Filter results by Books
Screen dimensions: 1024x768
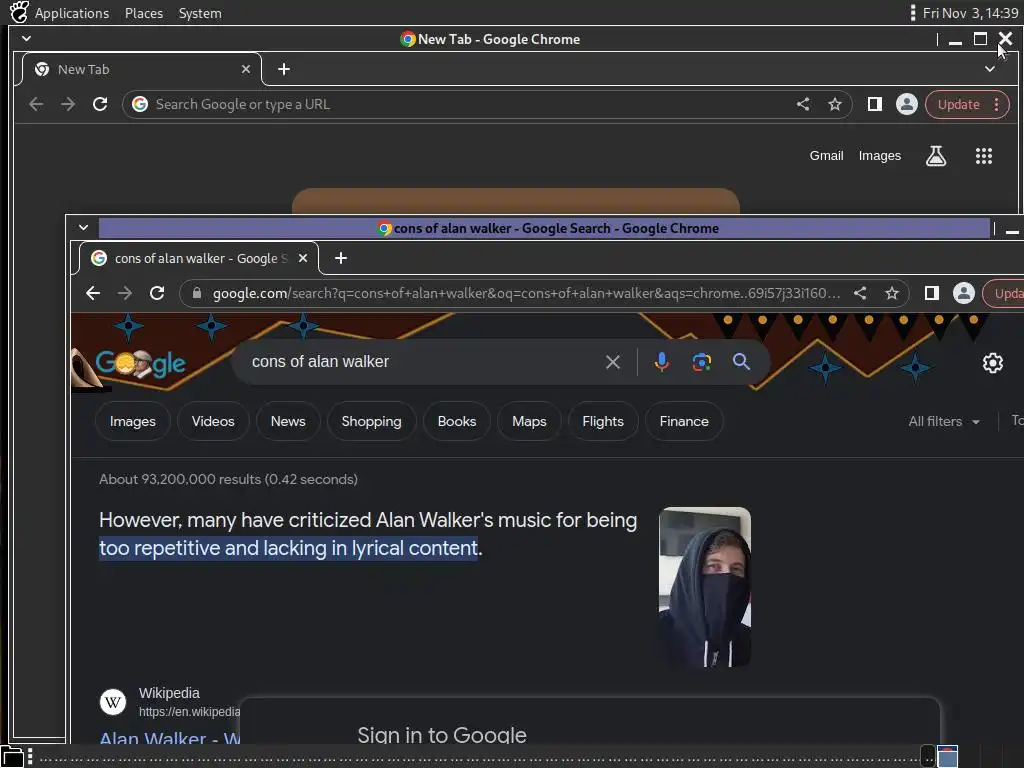click(x=456, y=422)
